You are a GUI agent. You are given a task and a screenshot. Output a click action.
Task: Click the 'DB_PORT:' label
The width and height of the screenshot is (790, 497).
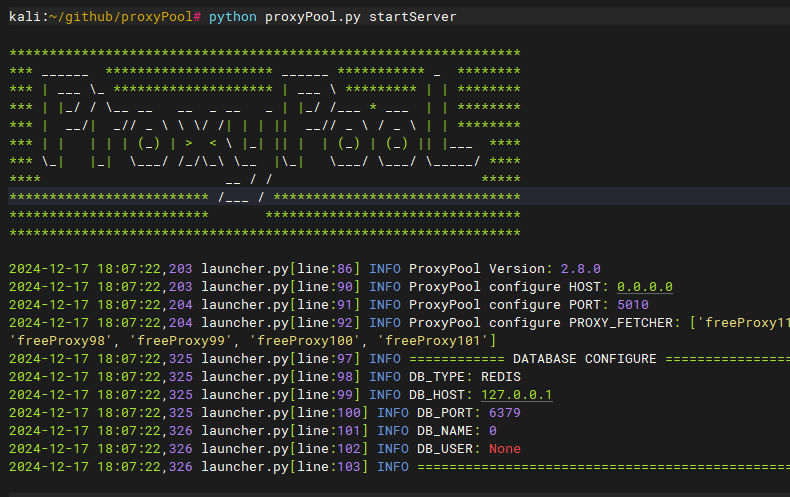[x=448, y=413]
